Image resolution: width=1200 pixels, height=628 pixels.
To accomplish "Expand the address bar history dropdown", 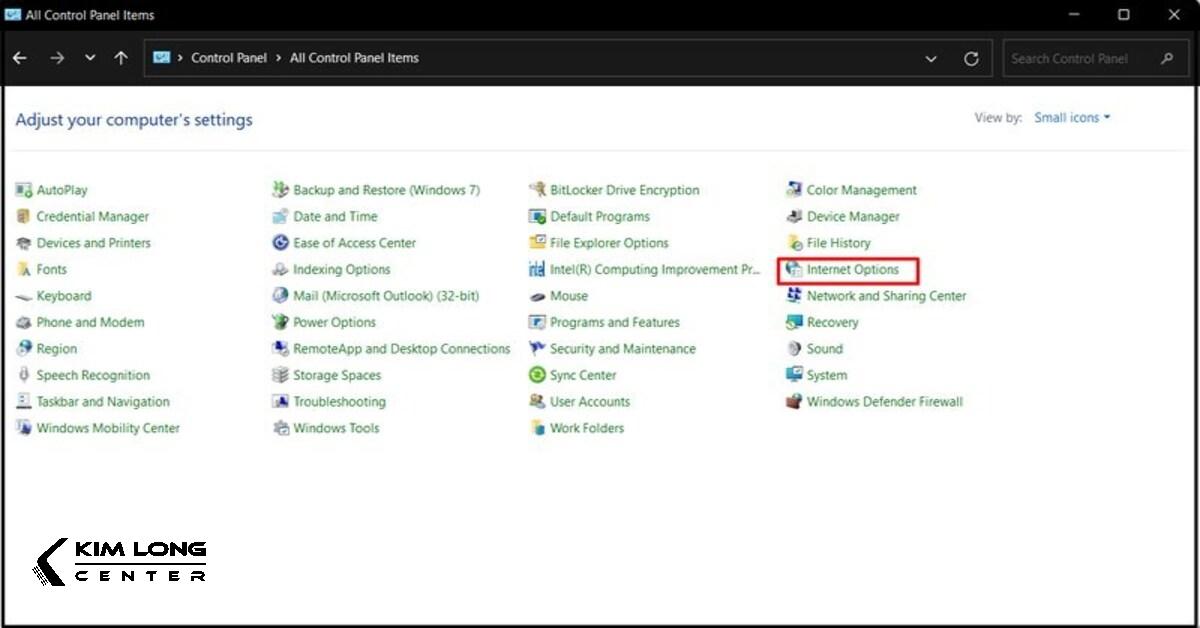I will pyautogui.click(x=931, y=59).
